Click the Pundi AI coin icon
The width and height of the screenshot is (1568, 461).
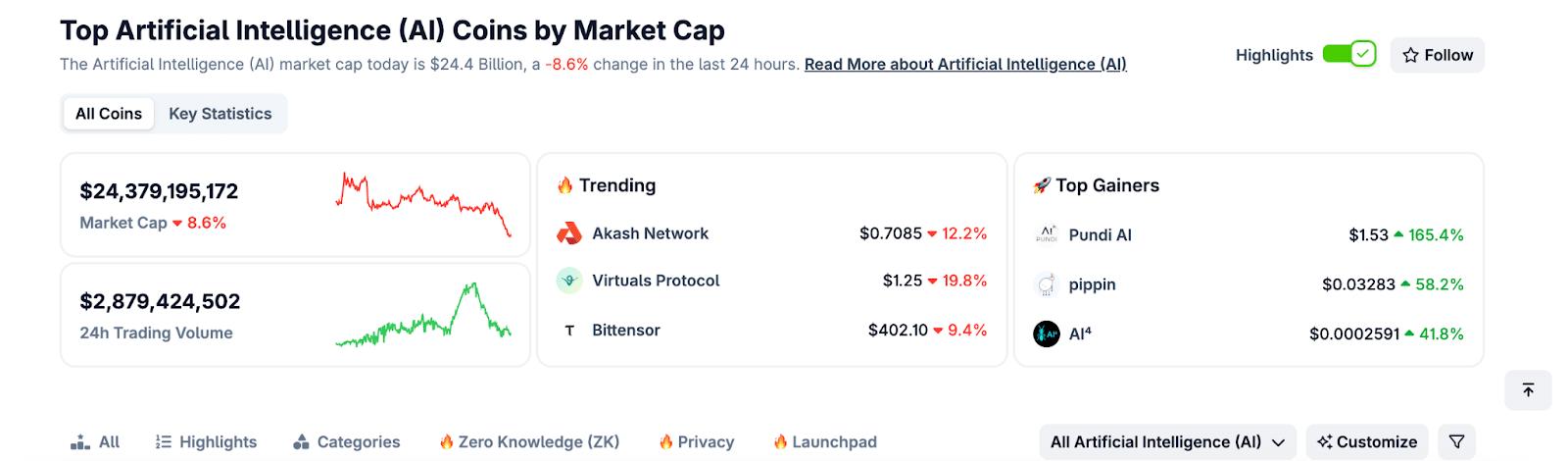point(1047,235)
